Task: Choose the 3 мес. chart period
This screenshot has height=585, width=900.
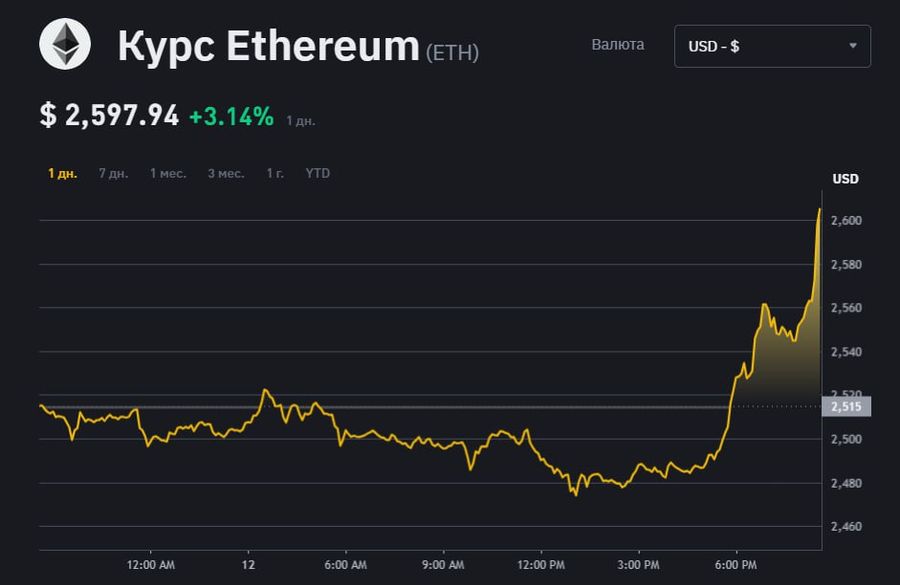Action: pos(226,173)
